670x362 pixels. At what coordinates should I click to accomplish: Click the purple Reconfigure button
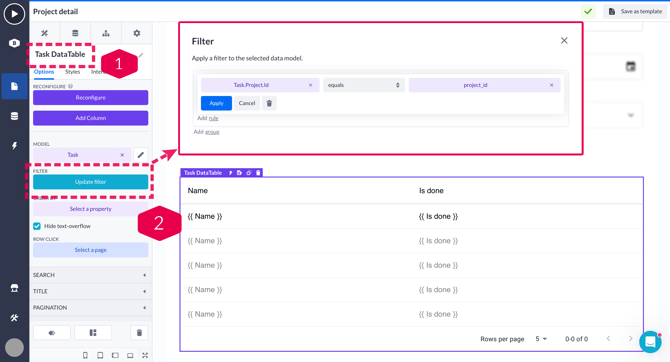pyautogui.click(x=91, y=97)
